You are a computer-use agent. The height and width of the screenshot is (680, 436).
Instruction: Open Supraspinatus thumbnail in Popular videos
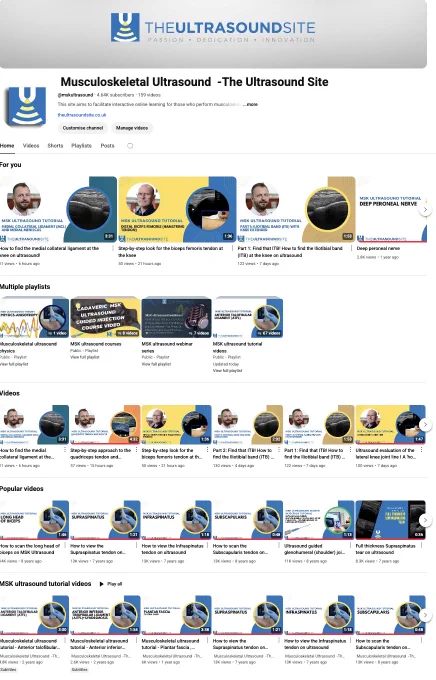[105, 520]
